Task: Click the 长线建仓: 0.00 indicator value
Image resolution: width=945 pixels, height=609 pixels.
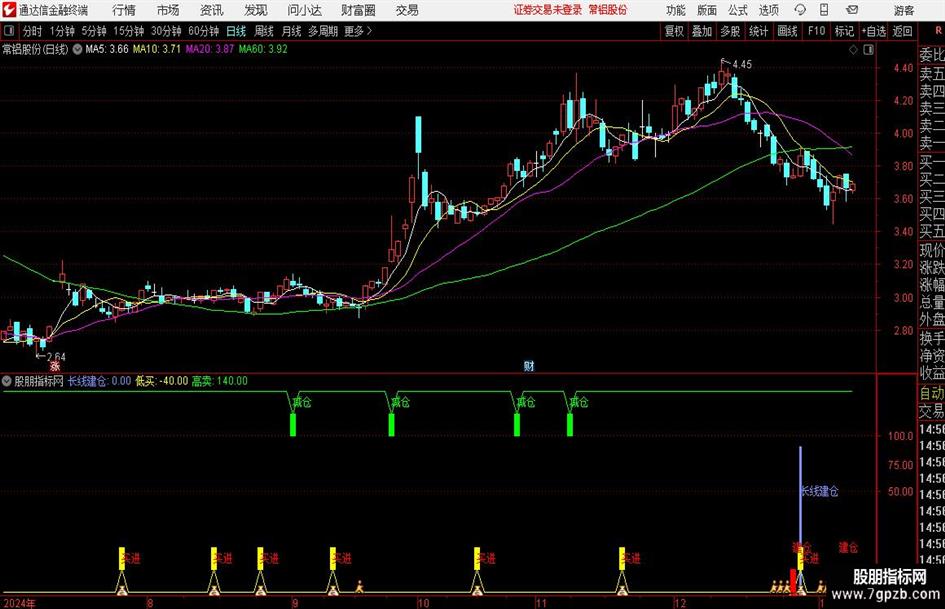Action: click(x=99, y=381)
